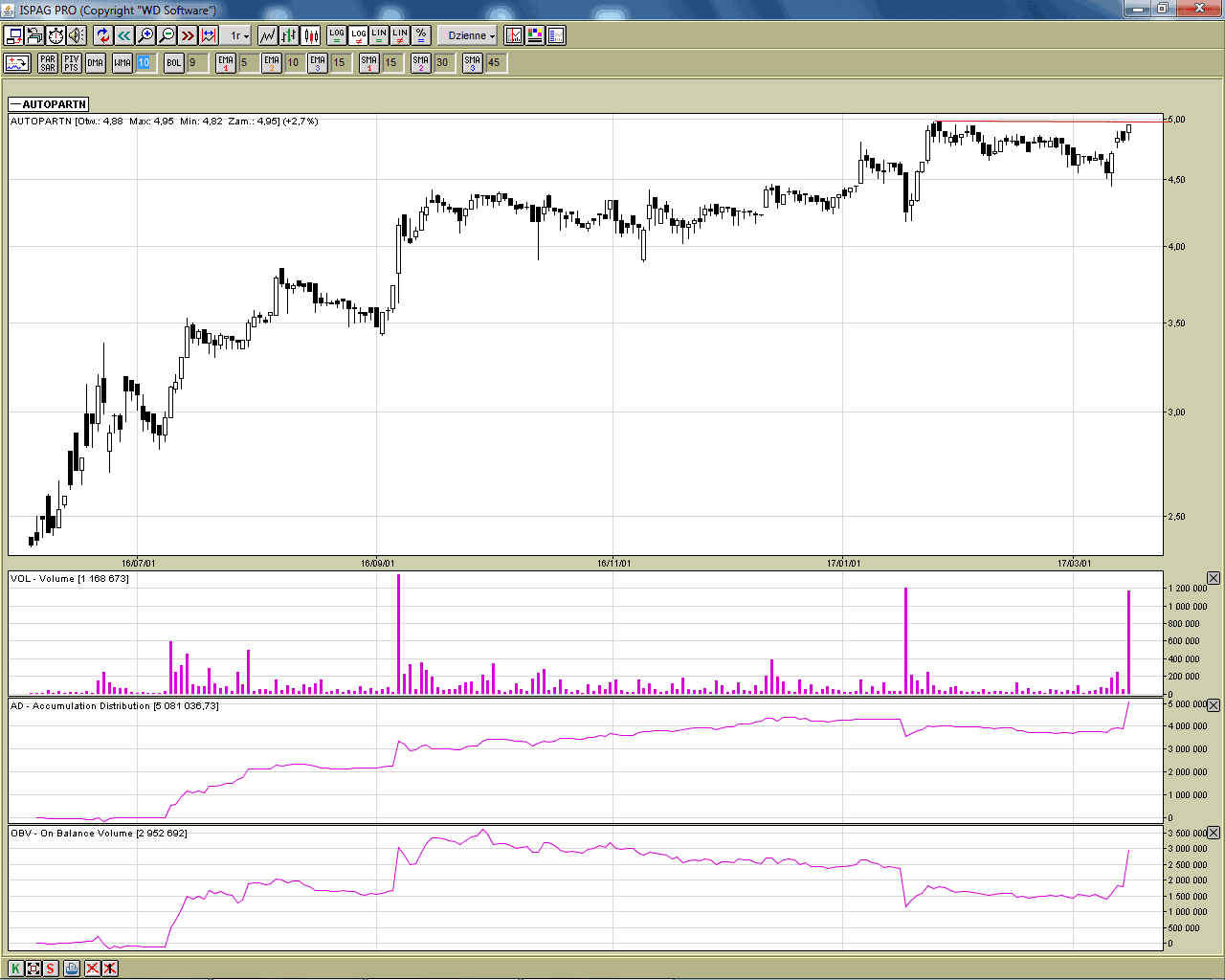Select the AUTOPARTN chart tab
1225x980 pixels.
[49, 104]
